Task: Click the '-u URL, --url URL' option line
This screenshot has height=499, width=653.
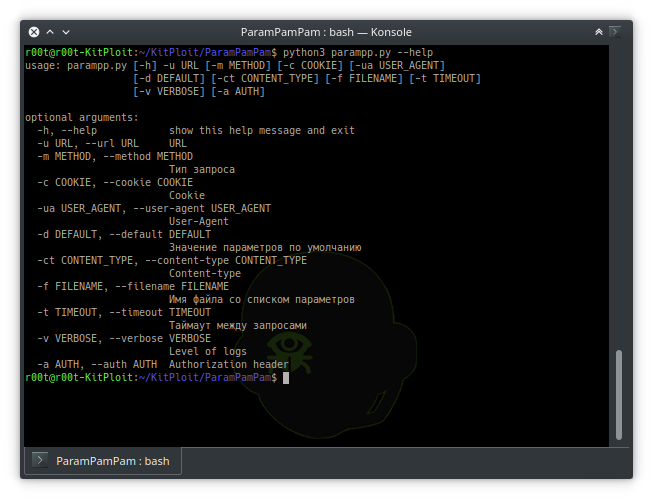Action: tap(88, 143)
